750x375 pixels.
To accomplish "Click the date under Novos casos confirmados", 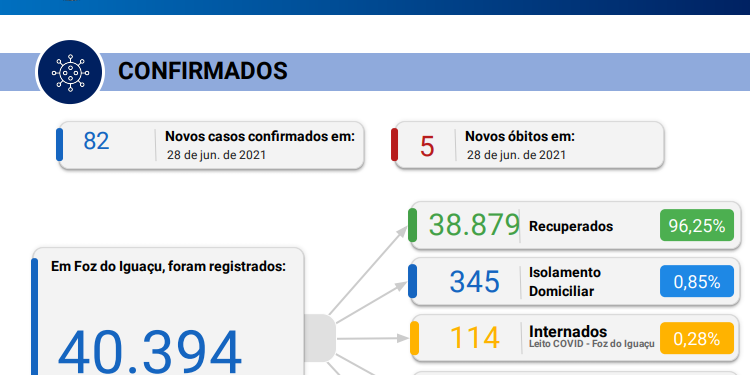I will [x=216, y=155].
